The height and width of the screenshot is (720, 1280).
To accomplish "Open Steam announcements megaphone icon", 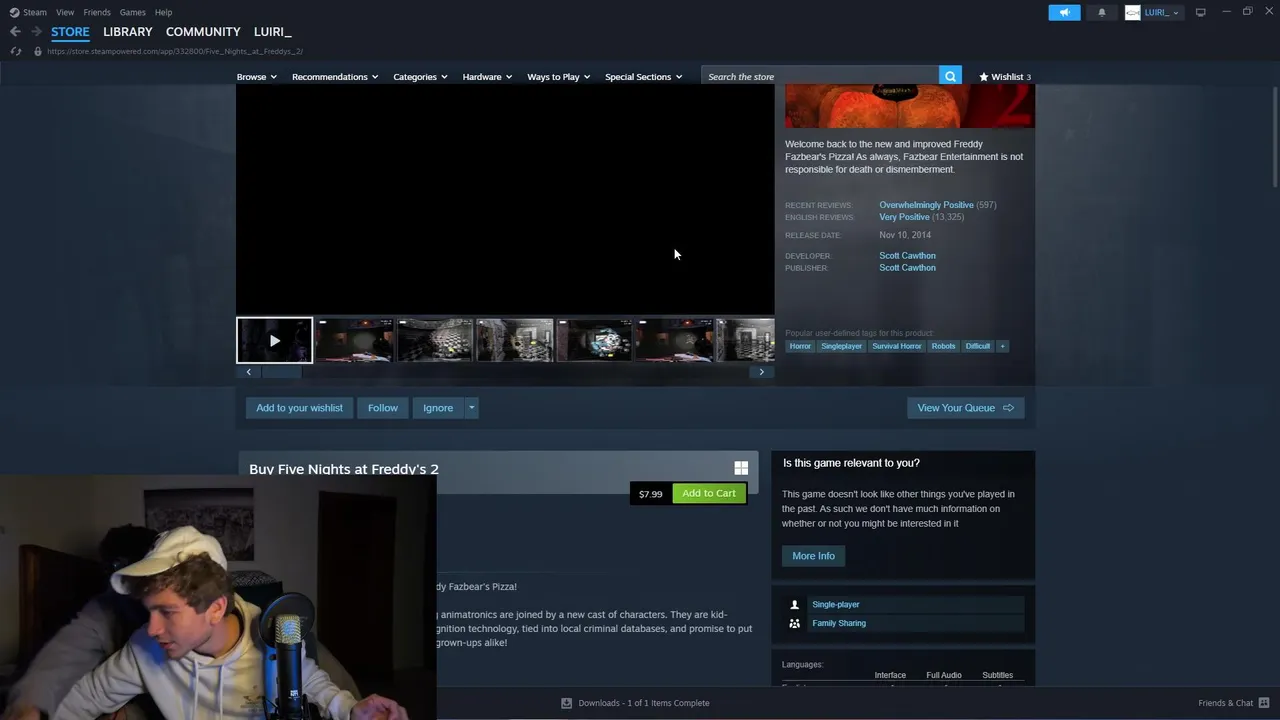I will (1064, 12).
